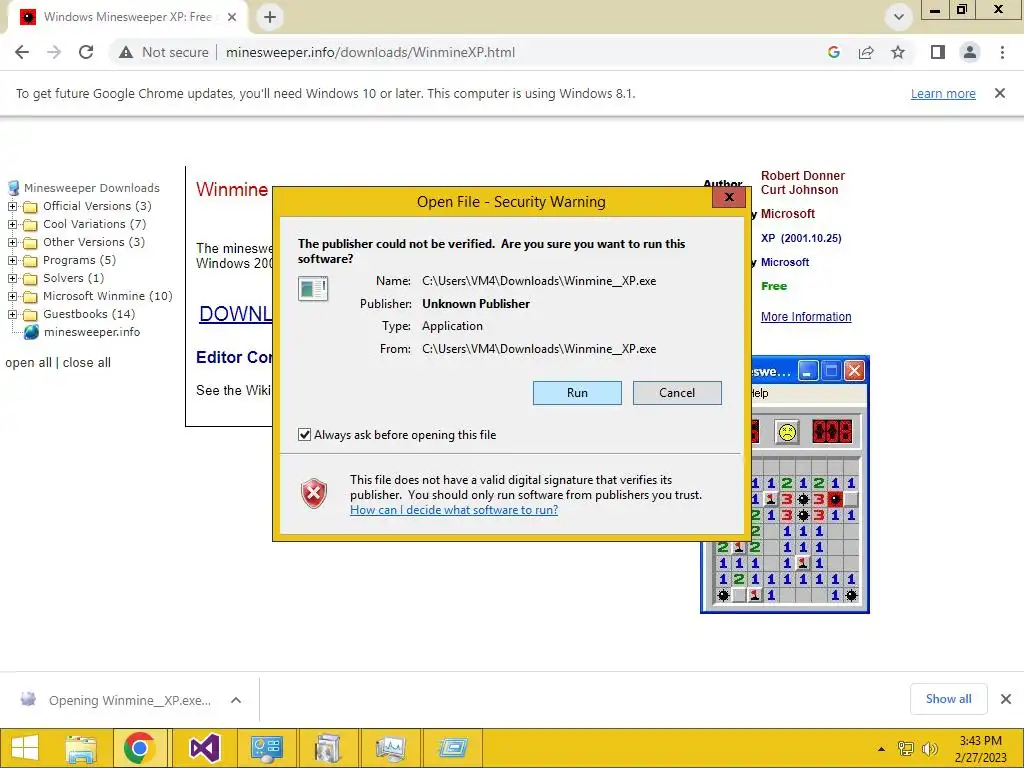
Task: Dismiss the Chrome update info bar
Action: 999,93
